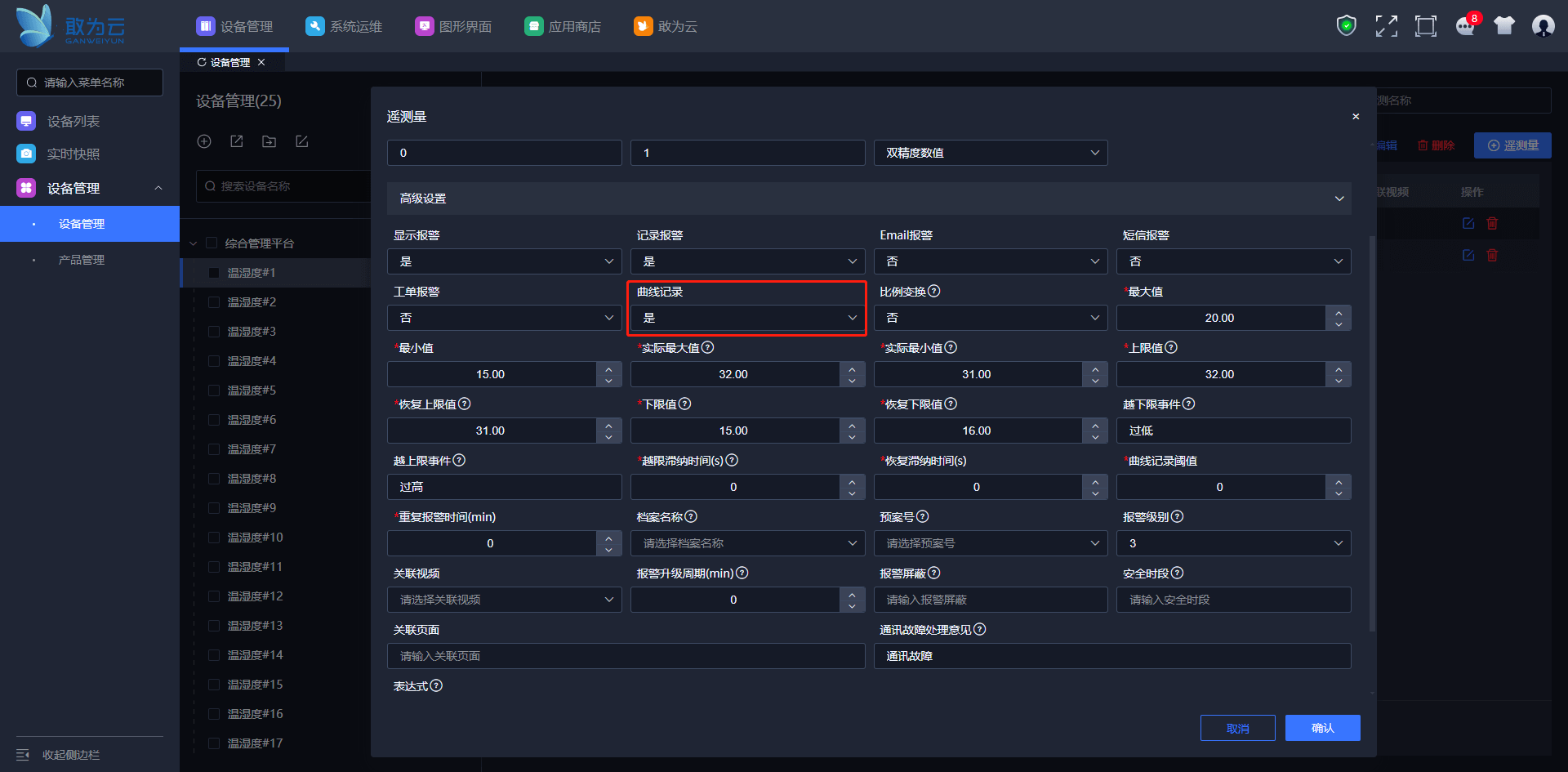Close the 遥测量 dialog with X
1568x772 pixels.
[1356, 117]
